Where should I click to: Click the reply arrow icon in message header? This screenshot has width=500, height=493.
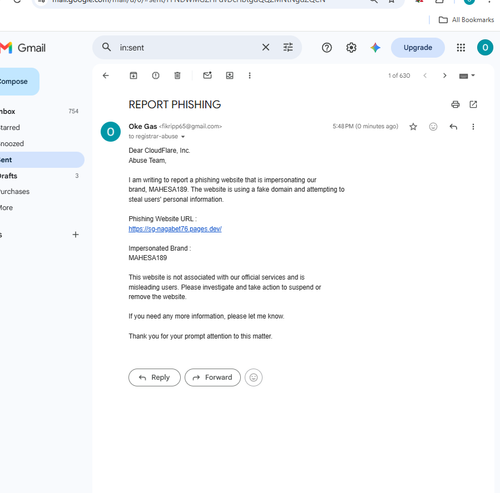coord(453,127)
